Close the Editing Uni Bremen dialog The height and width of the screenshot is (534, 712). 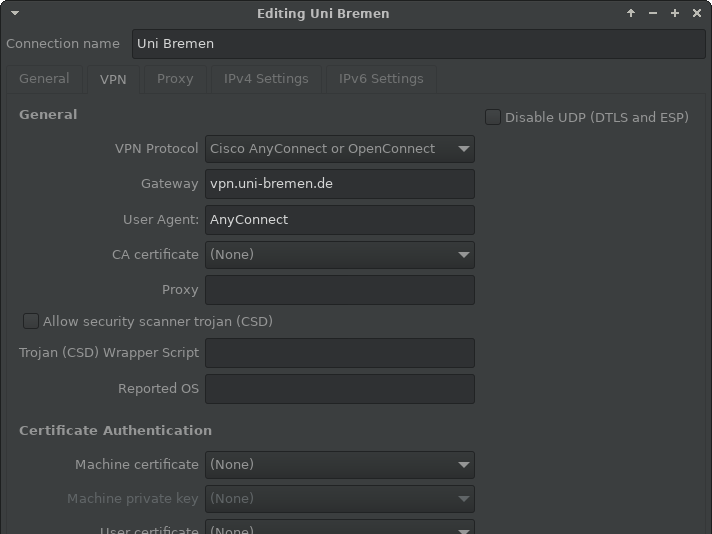point(697,13)
